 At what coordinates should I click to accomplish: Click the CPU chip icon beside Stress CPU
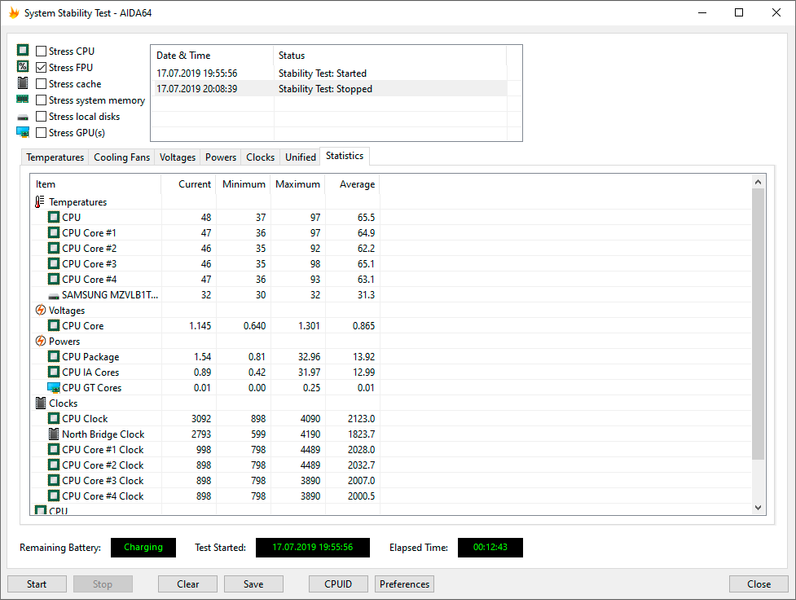23,50
